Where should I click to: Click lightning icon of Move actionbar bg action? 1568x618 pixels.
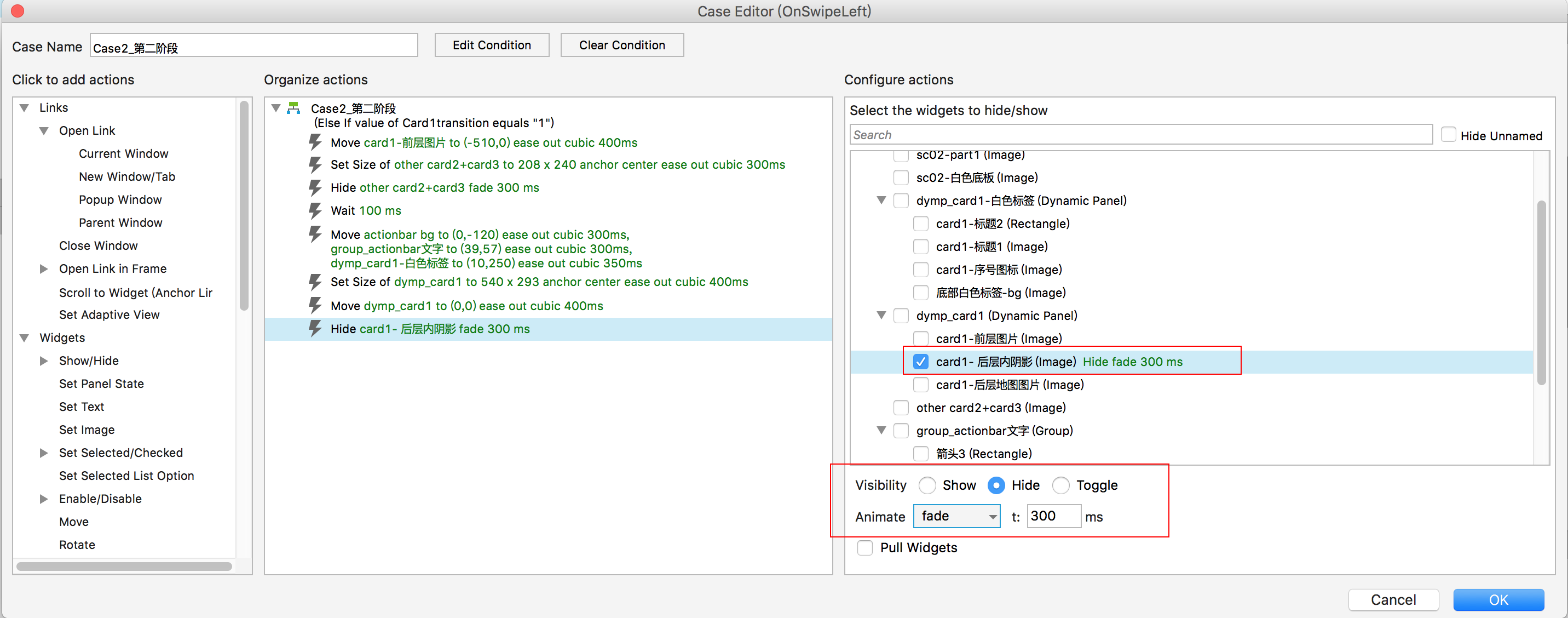click(x=315, y=234)
